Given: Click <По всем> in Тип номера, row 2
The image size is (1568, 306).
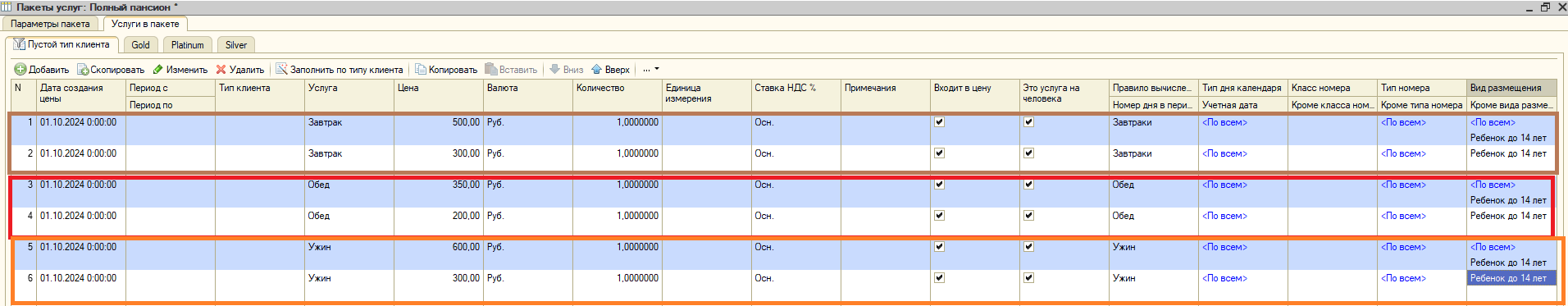Looking at the screenshot, I should click(x=1403, y=153).
